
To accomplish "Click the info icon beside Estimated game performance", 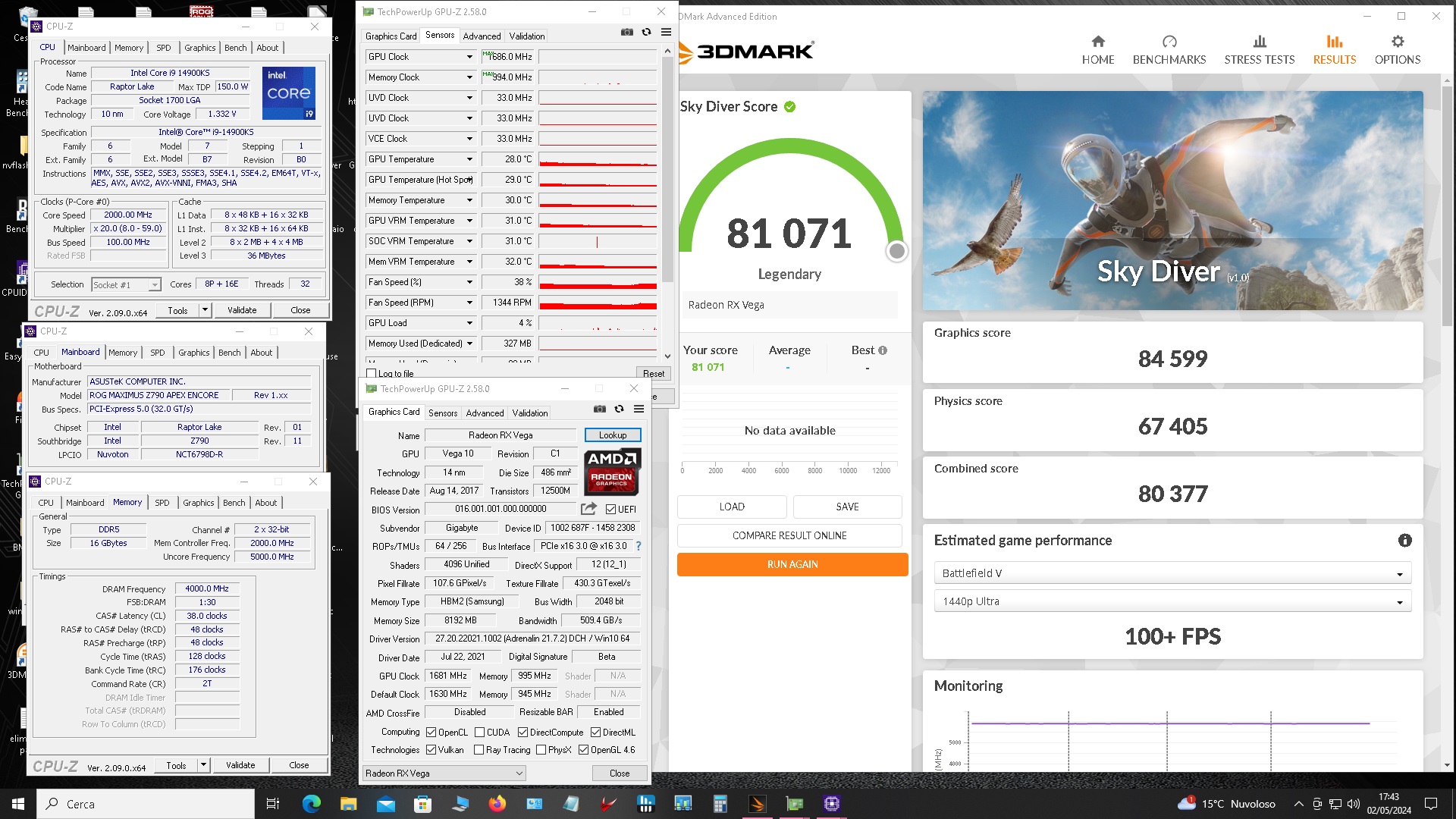I will click(x=1404, y=541).
